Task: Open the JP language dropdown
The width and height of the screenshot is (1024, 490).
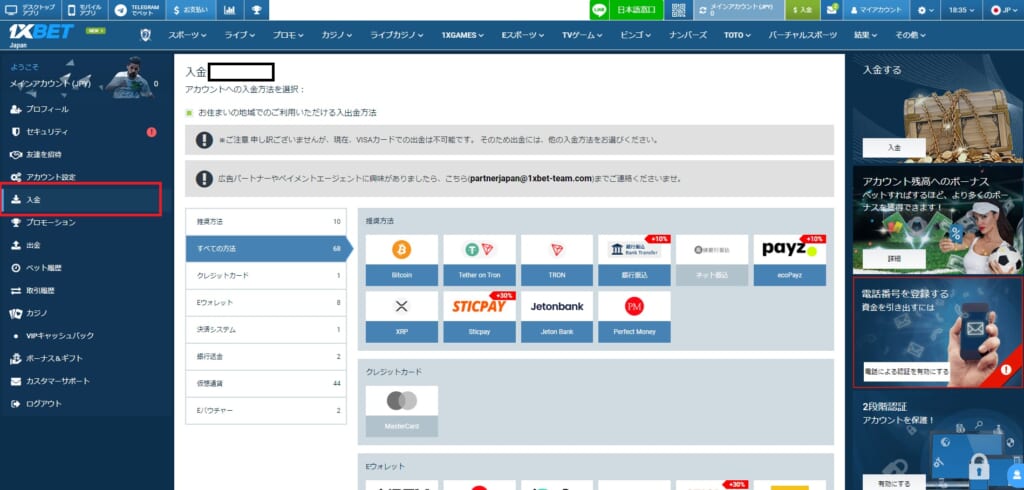Action: pyautogui.click(x=1004, y=10)
